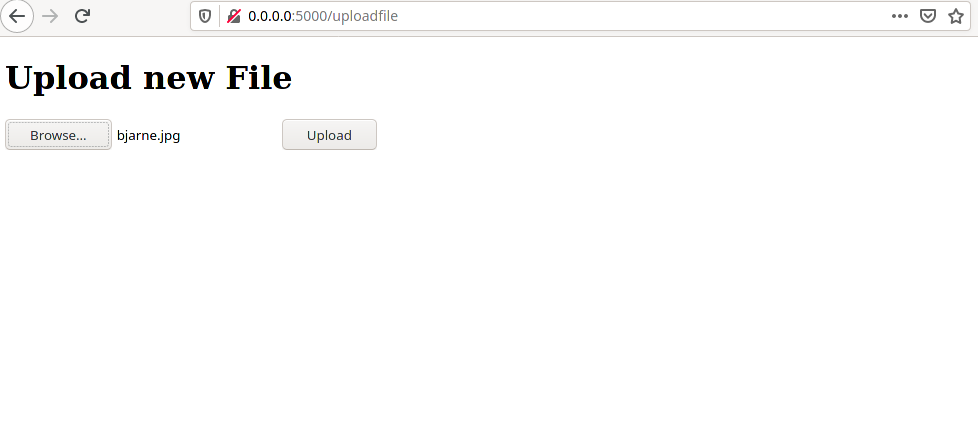Open the page actions three-dots menu
The image size is (978, 432).
(899, 16)
